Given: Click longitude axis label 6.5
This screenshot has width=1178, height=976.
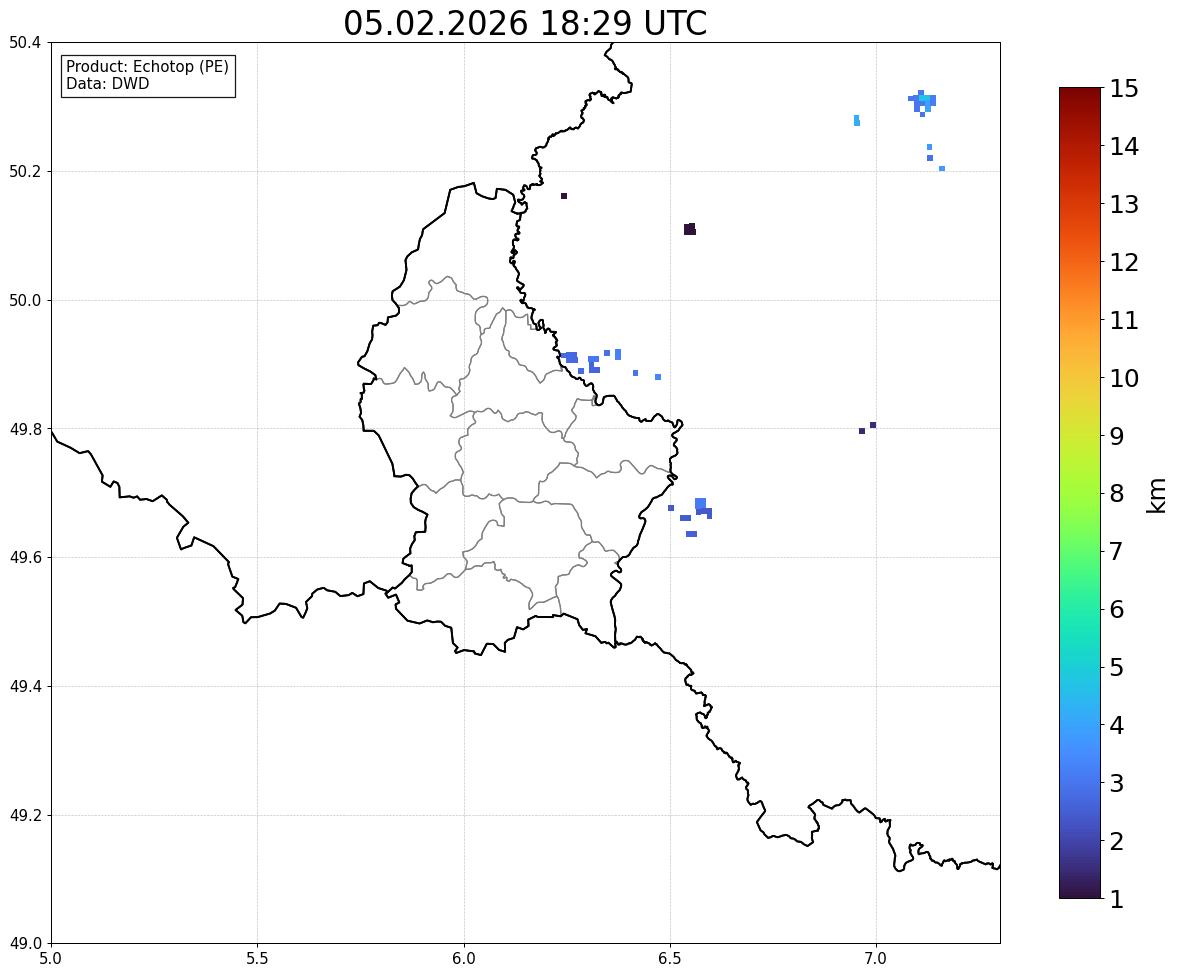Looking at the screenshot, I should click(670, 959).
